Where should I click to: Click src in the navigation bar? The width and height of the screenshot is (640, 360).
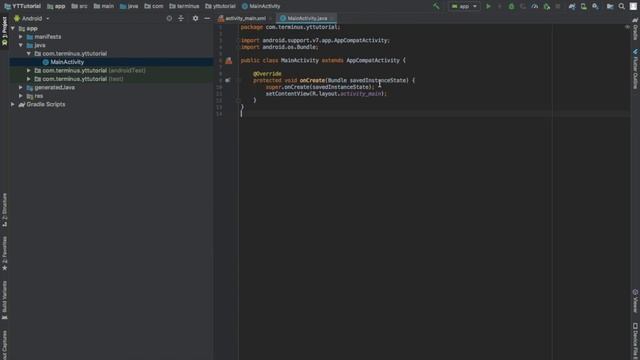(x=80, y=6)
